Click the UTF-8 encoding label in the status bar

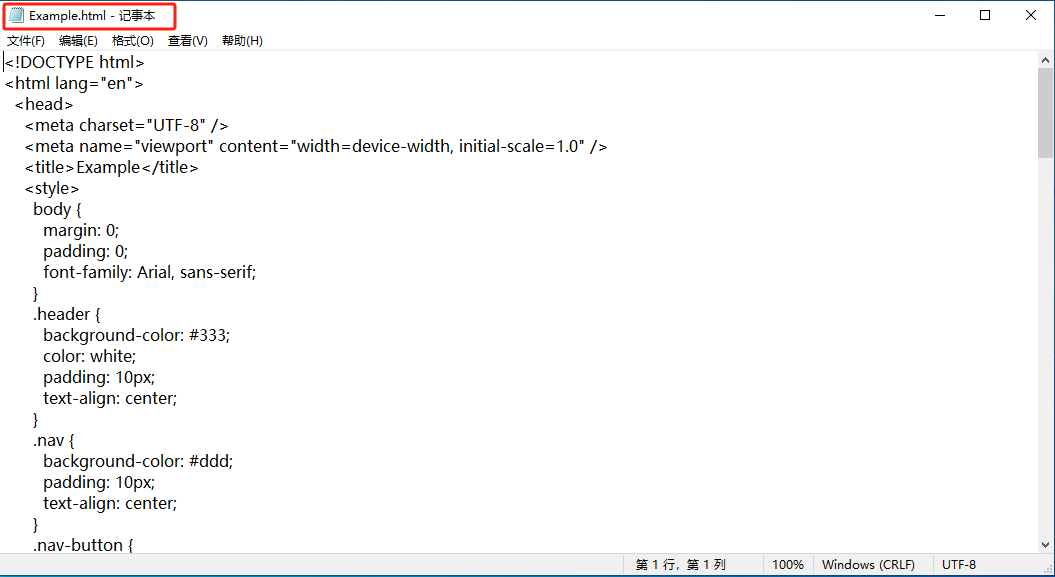[x=958, y=565]
